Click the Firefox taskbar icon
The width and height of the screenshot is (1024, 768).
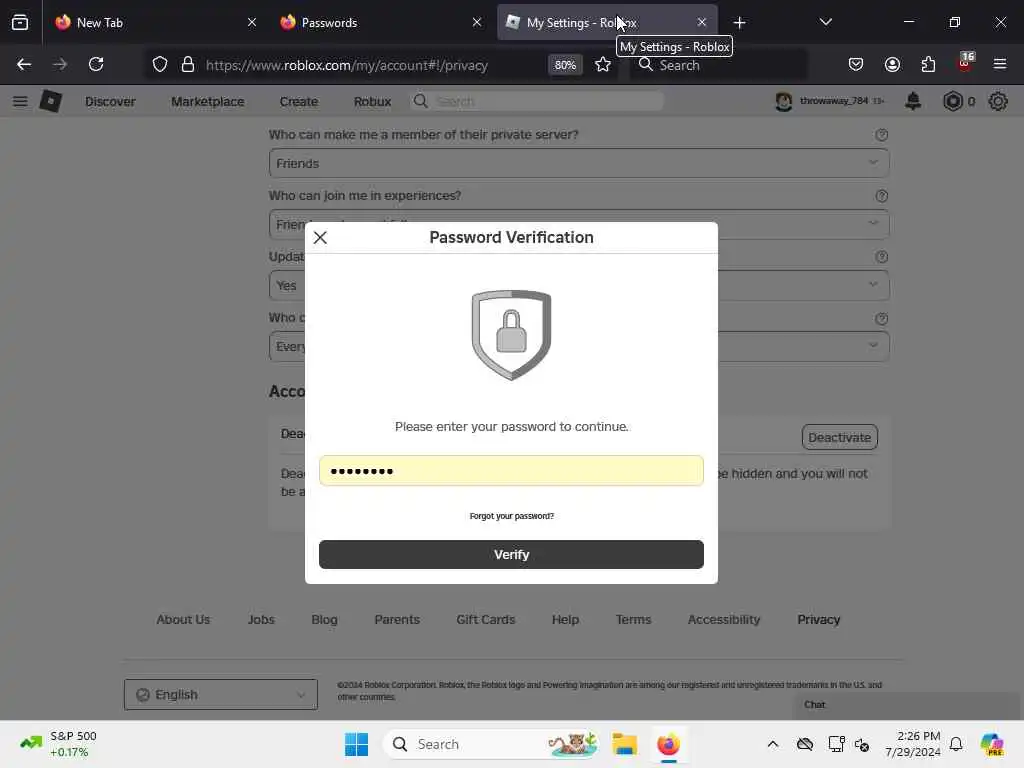coord(668,744)
